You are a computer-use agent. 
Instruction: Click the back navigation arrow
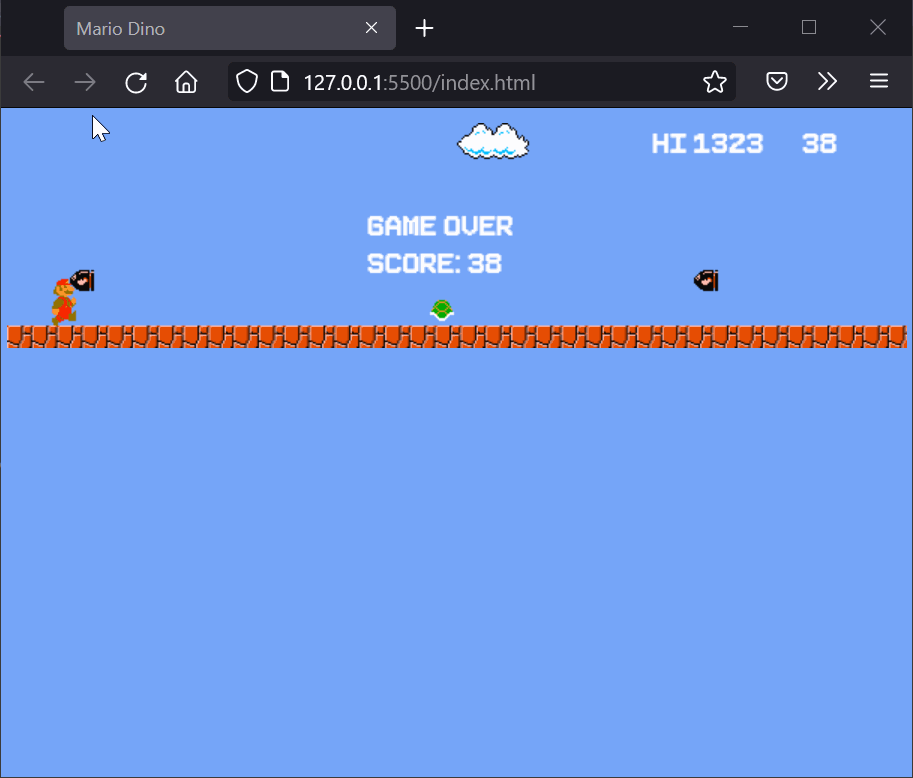(34, 82)
